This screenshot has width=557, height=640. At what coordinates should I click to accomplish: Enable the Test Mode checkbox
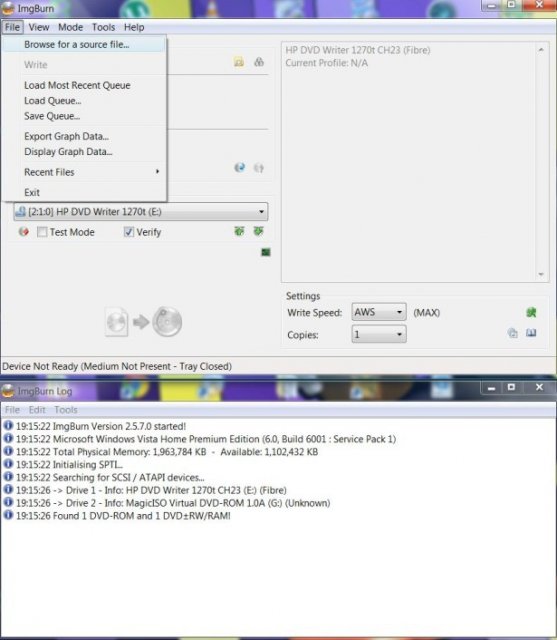click(42, 232)
